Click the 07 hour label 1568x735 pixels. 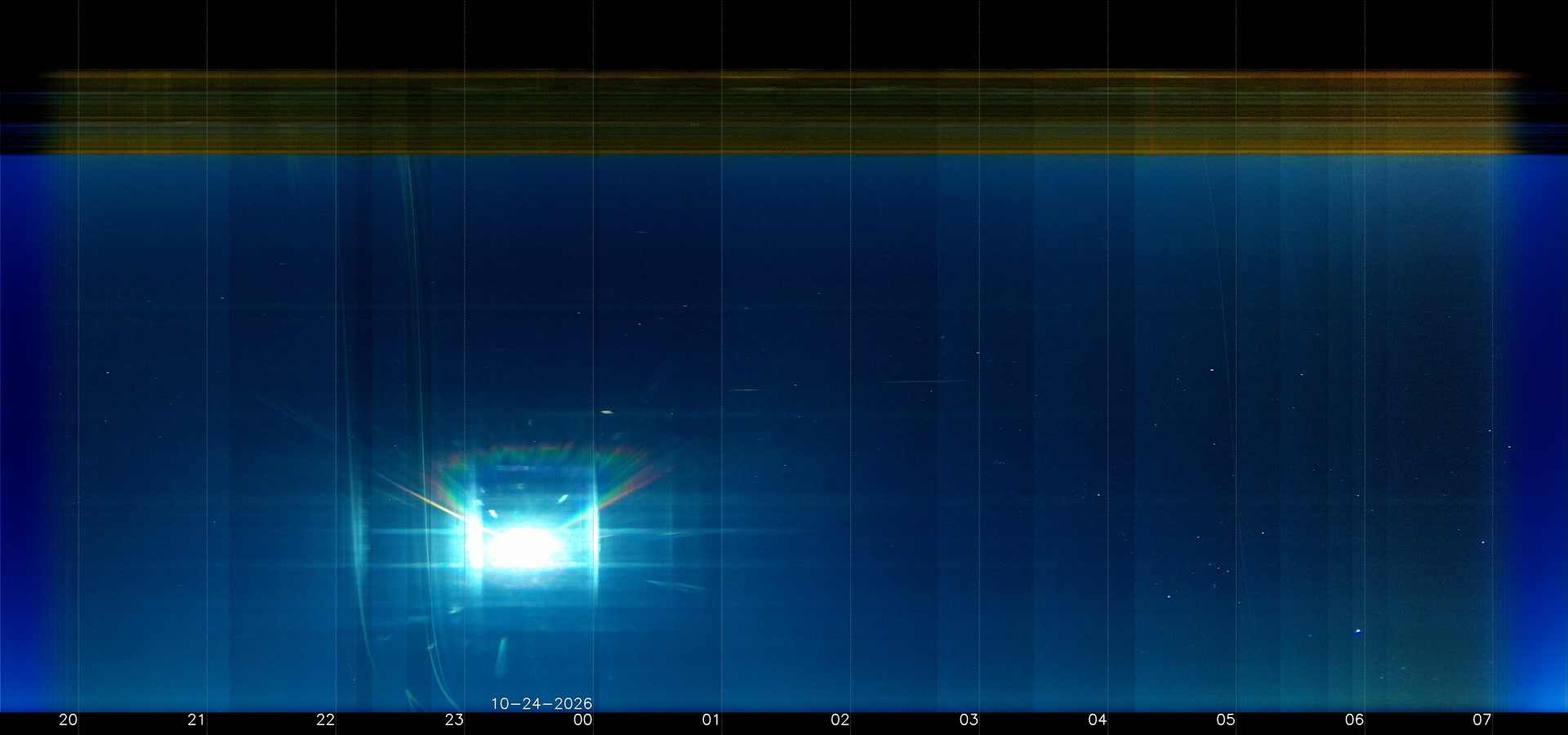[1482, 720]
